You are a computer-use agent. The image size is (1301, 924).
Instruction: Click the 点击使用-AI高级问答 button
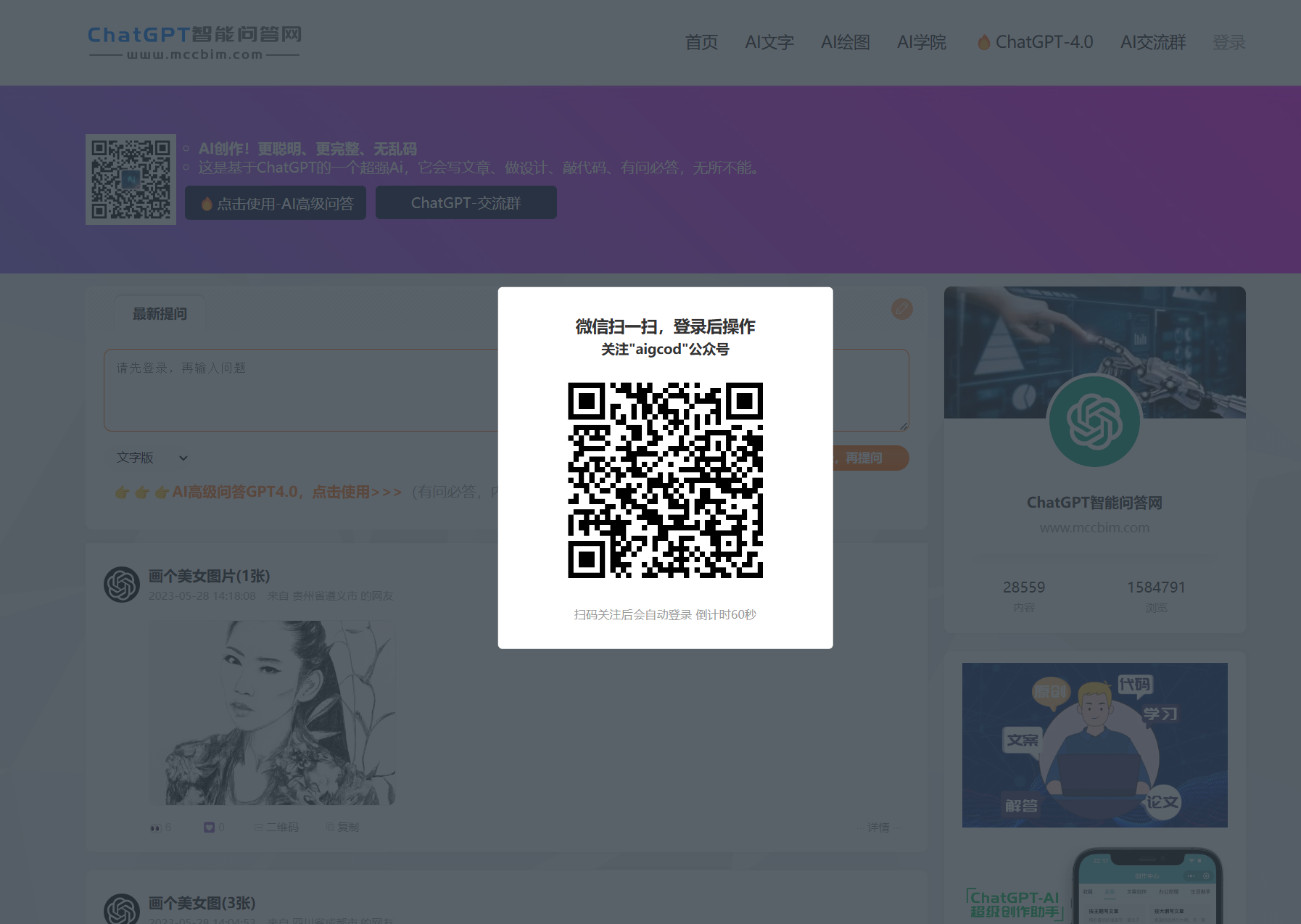pos(276,203)
